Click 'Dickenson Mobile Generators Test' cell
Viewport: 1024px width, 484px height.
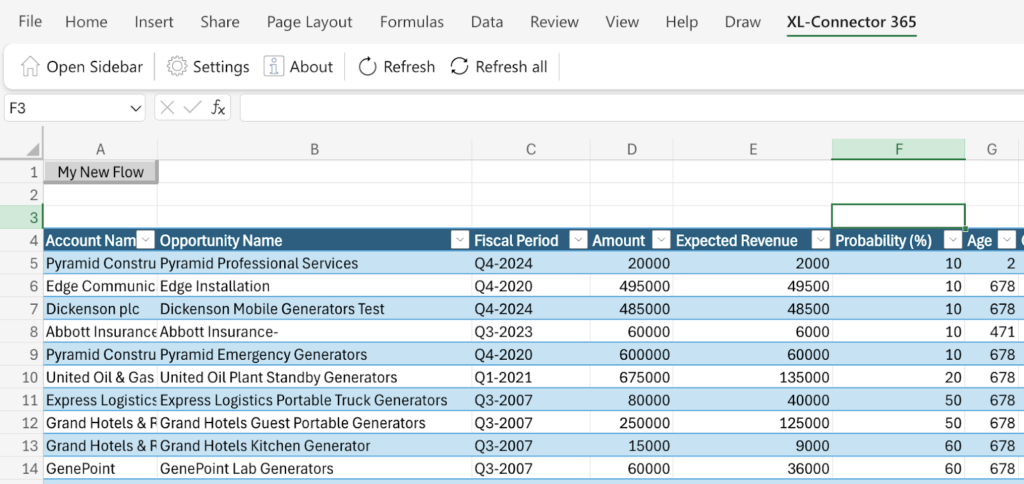[315, 309]
